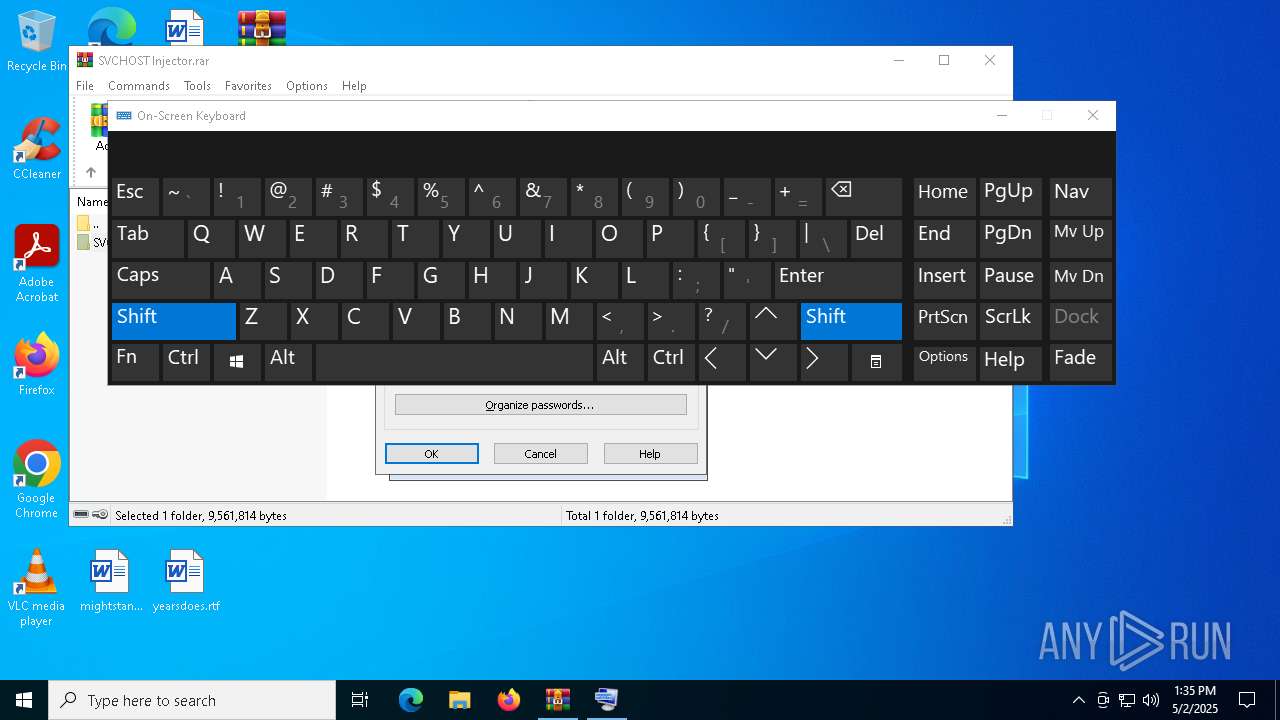Open CCleaner desktop shortcut
Viewport: 1280px width, 720px height.
(36, 149)
